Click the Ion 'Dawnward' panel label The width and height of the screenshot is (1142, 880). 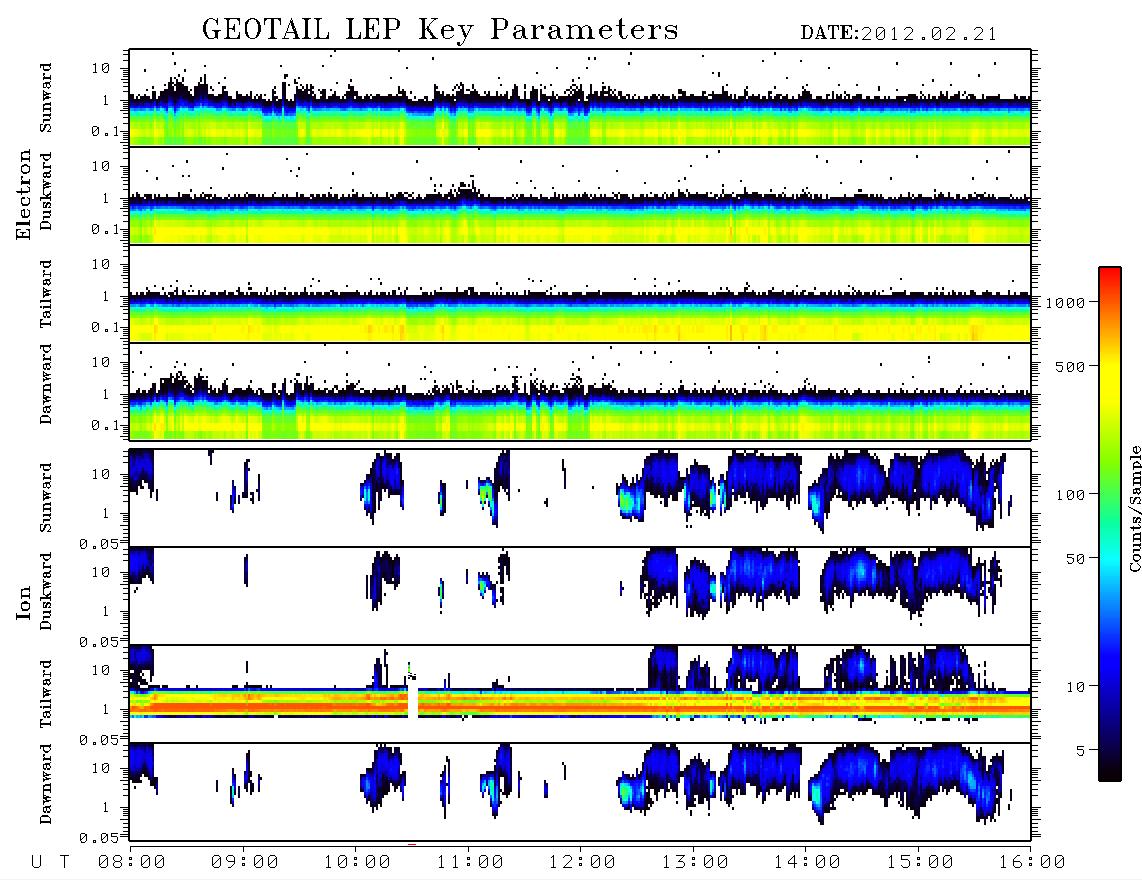(x=45, y=784)
